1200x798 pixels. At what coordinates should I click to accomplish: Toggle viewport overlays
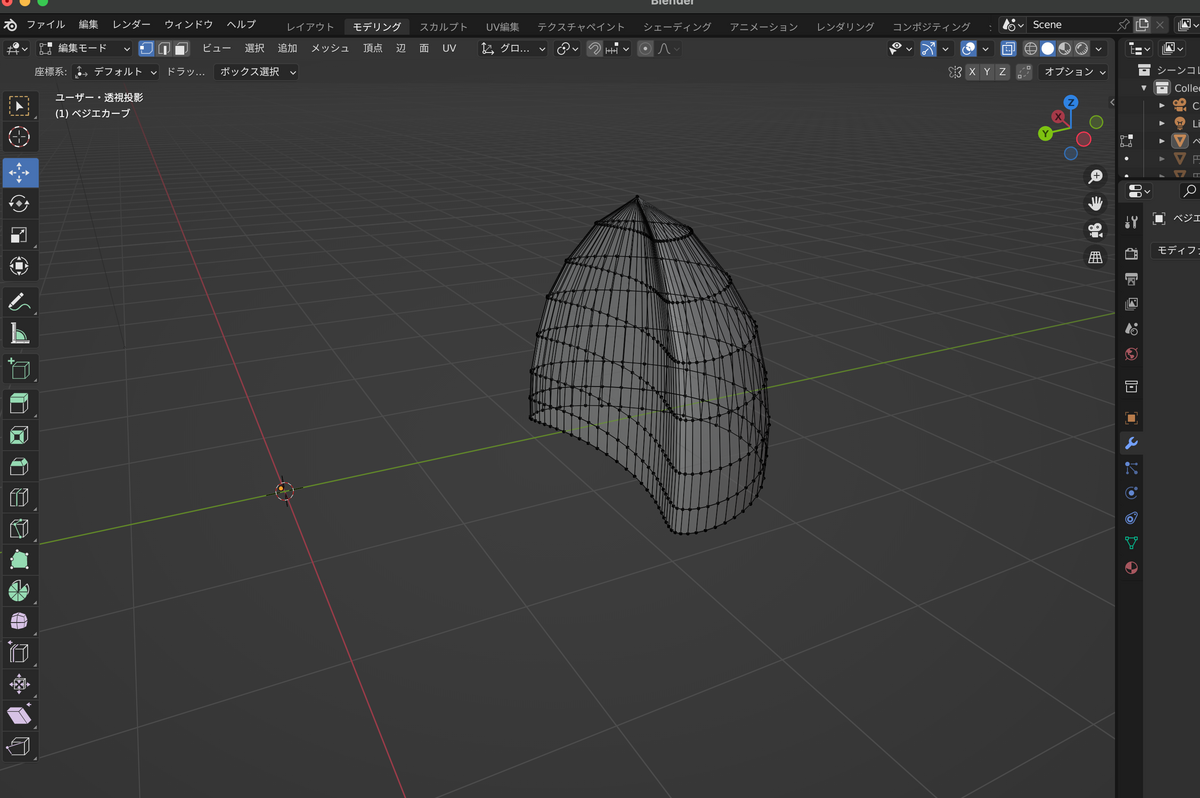click(x=968, y=48)
